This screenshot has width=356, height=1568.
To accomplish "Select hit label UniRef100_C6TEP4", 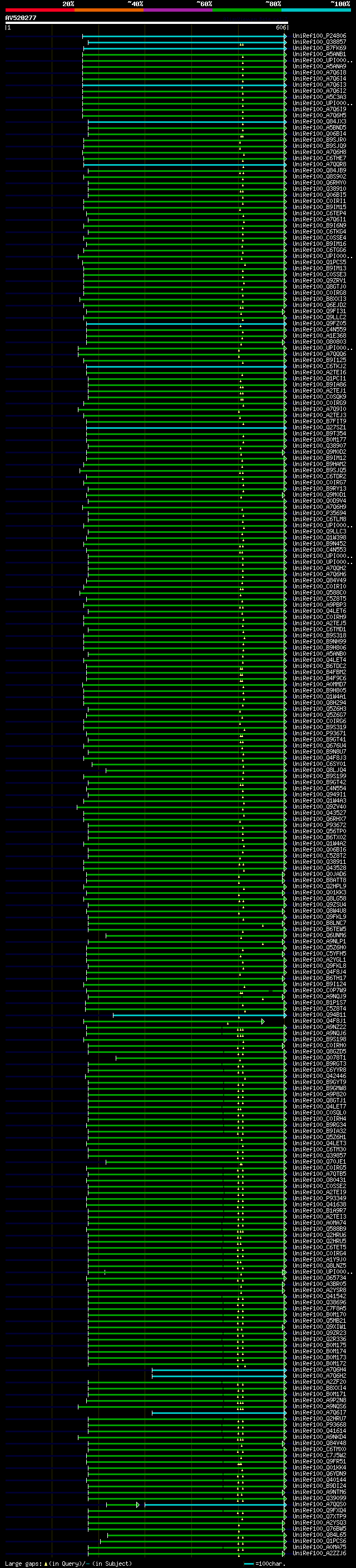I will tap(319, 214).
